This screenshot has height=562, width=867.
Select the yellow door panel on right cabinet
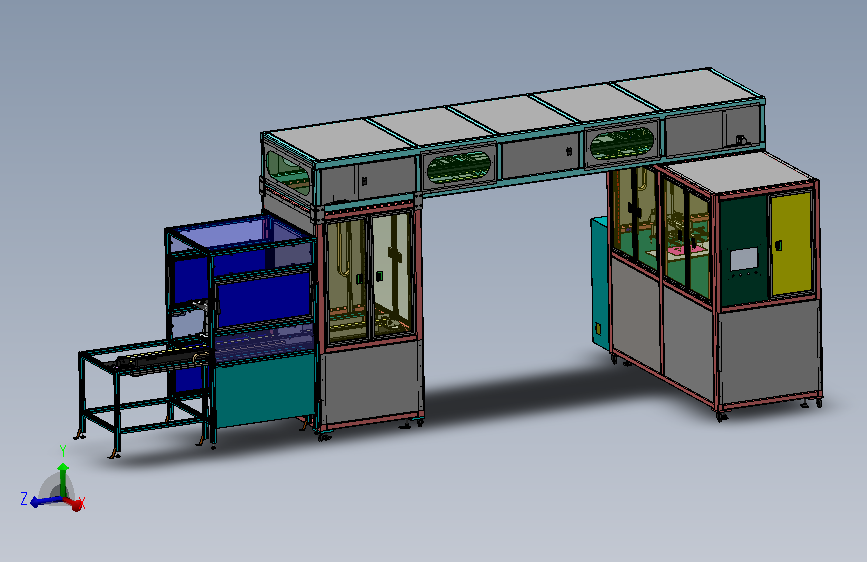coord(791,244)
